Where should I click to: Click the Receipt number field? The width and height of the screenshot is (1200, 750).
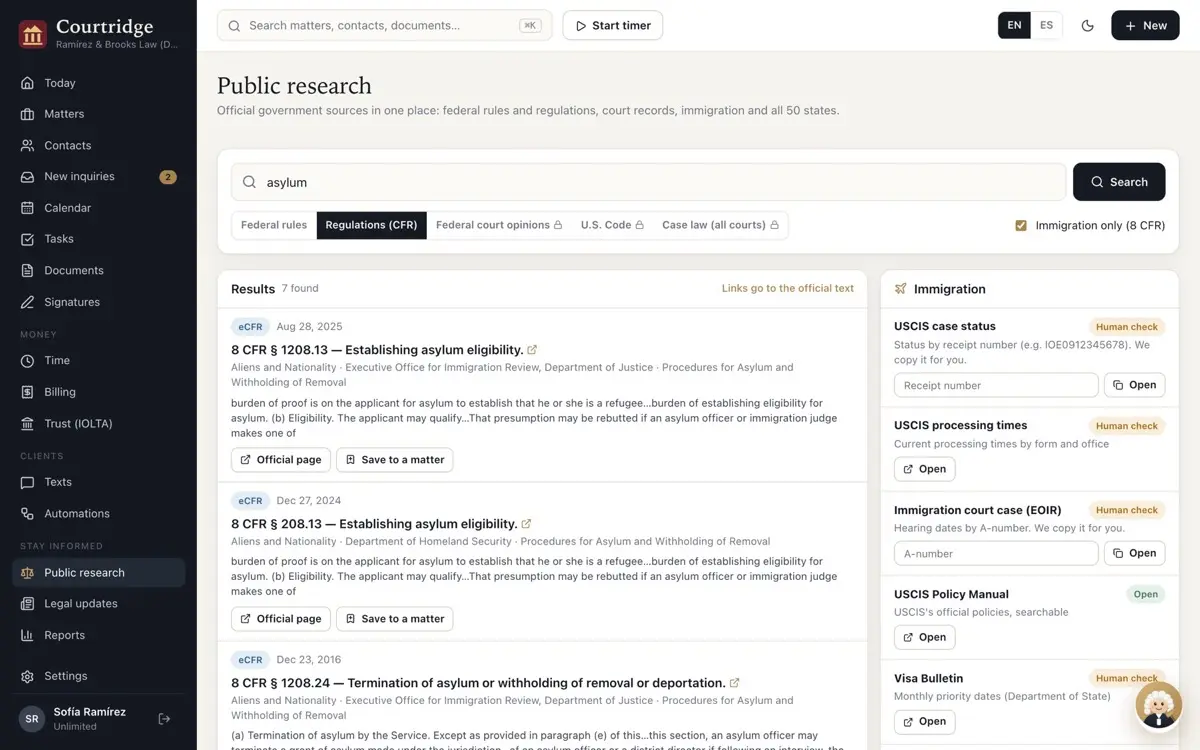[996, 385]
